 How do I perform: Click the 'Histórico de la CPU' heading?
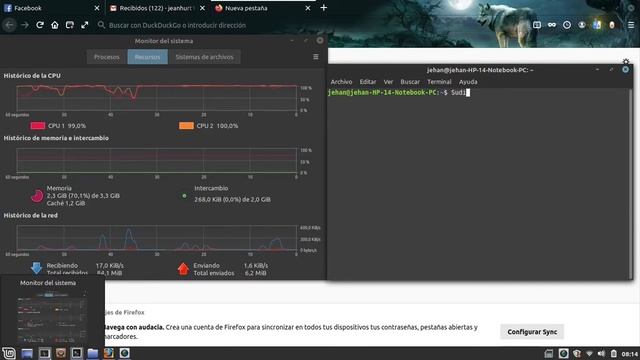32,76
